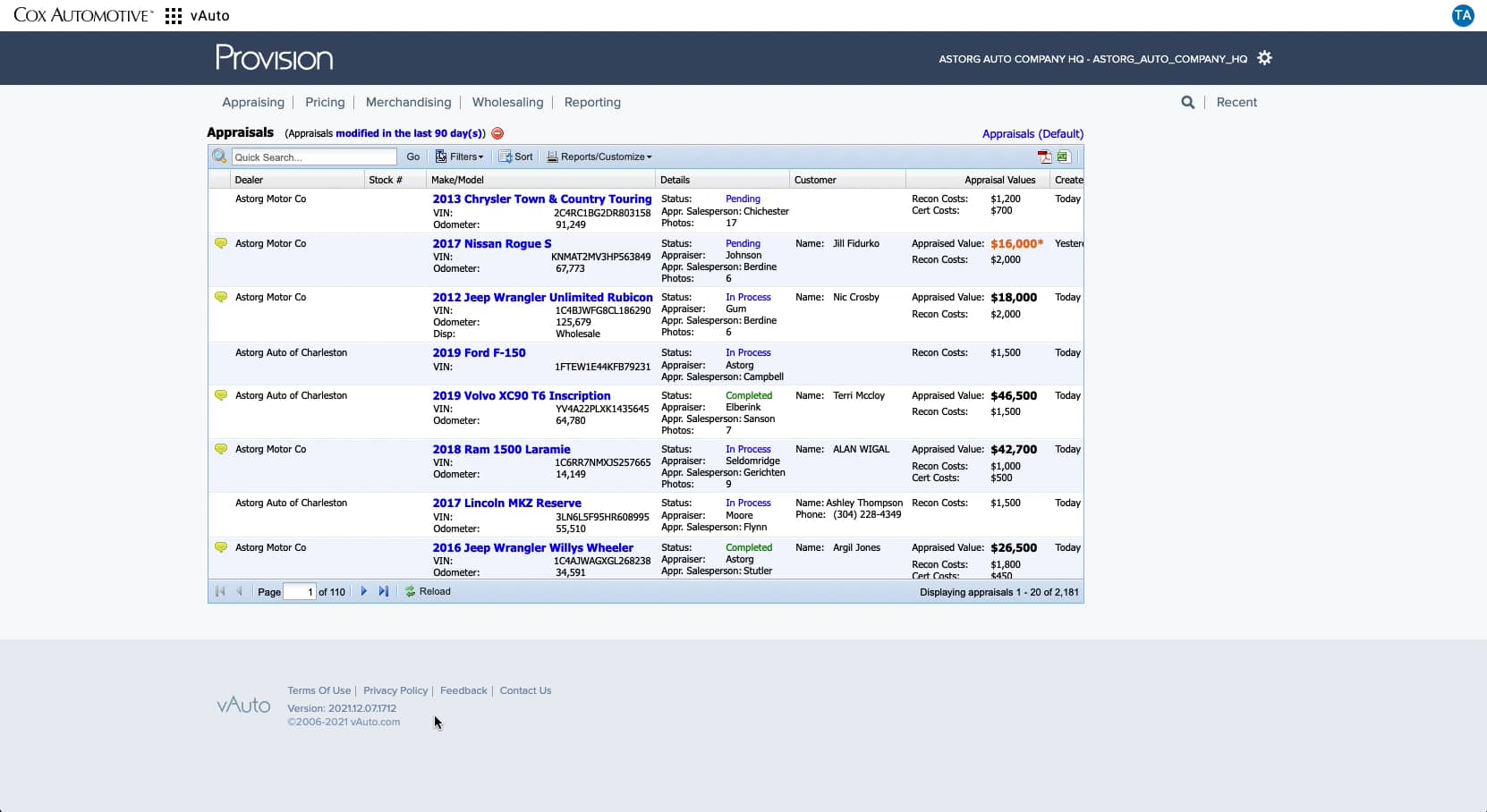The width and height of the screenshot is (1487, 812).
Task: Open the Privacy Policy link
Action: point(395,690)
